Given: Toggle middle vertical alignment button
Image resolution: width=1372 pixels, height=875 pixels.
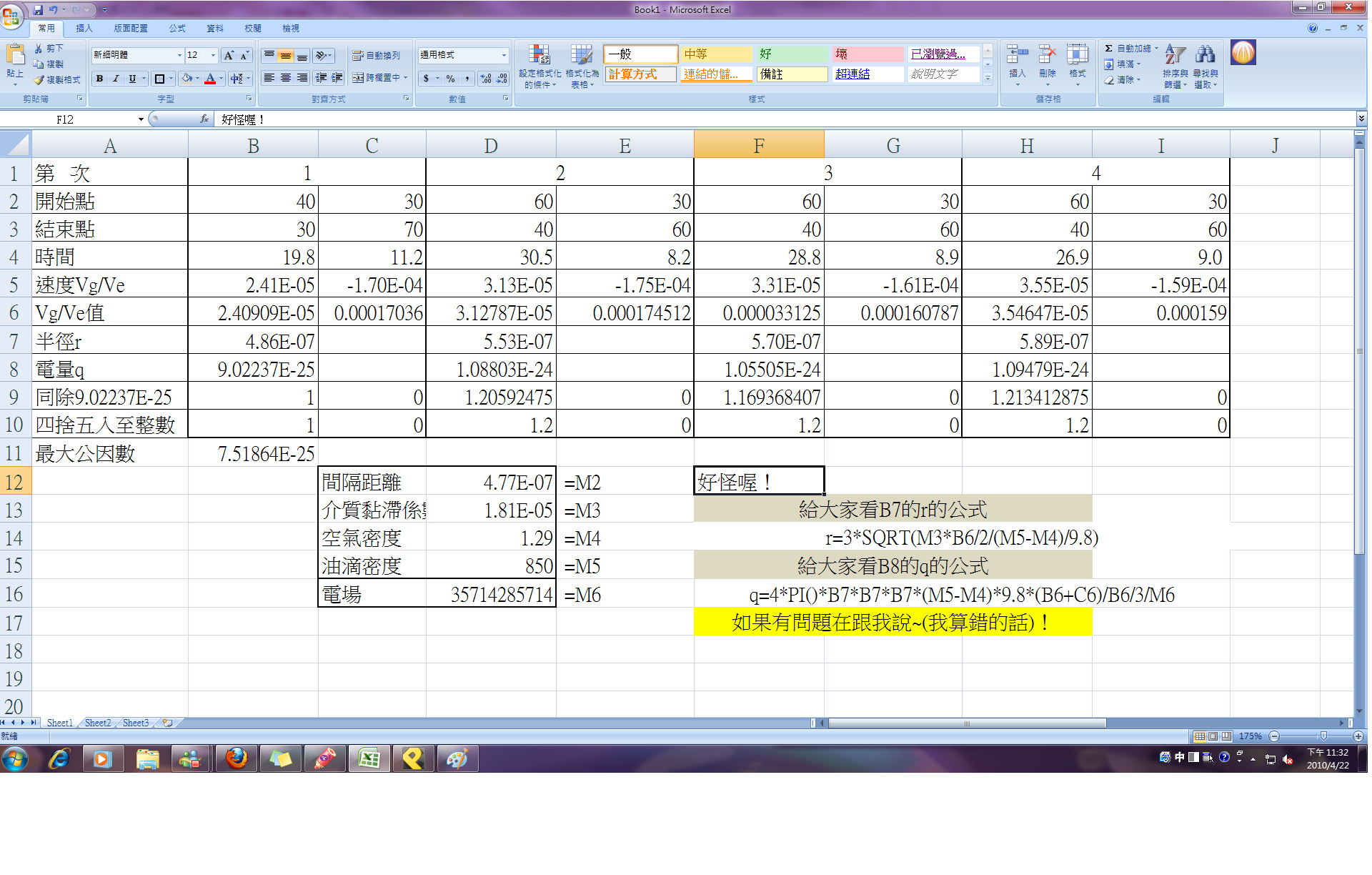Looking at the screenshot, I should tap(285, 55).
